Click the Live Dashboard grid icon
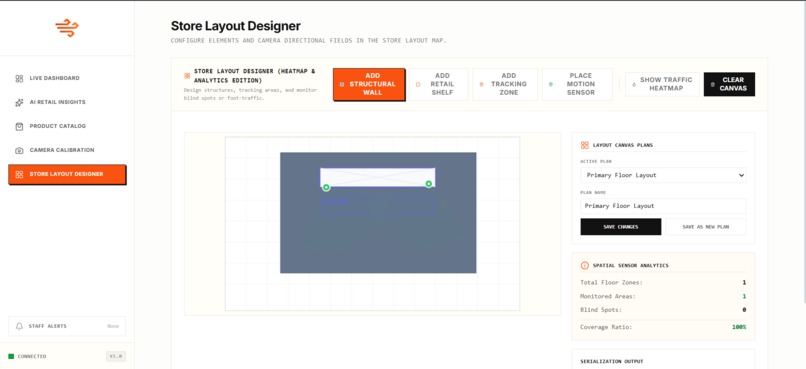The image size is (806, 369). point(20,79)
